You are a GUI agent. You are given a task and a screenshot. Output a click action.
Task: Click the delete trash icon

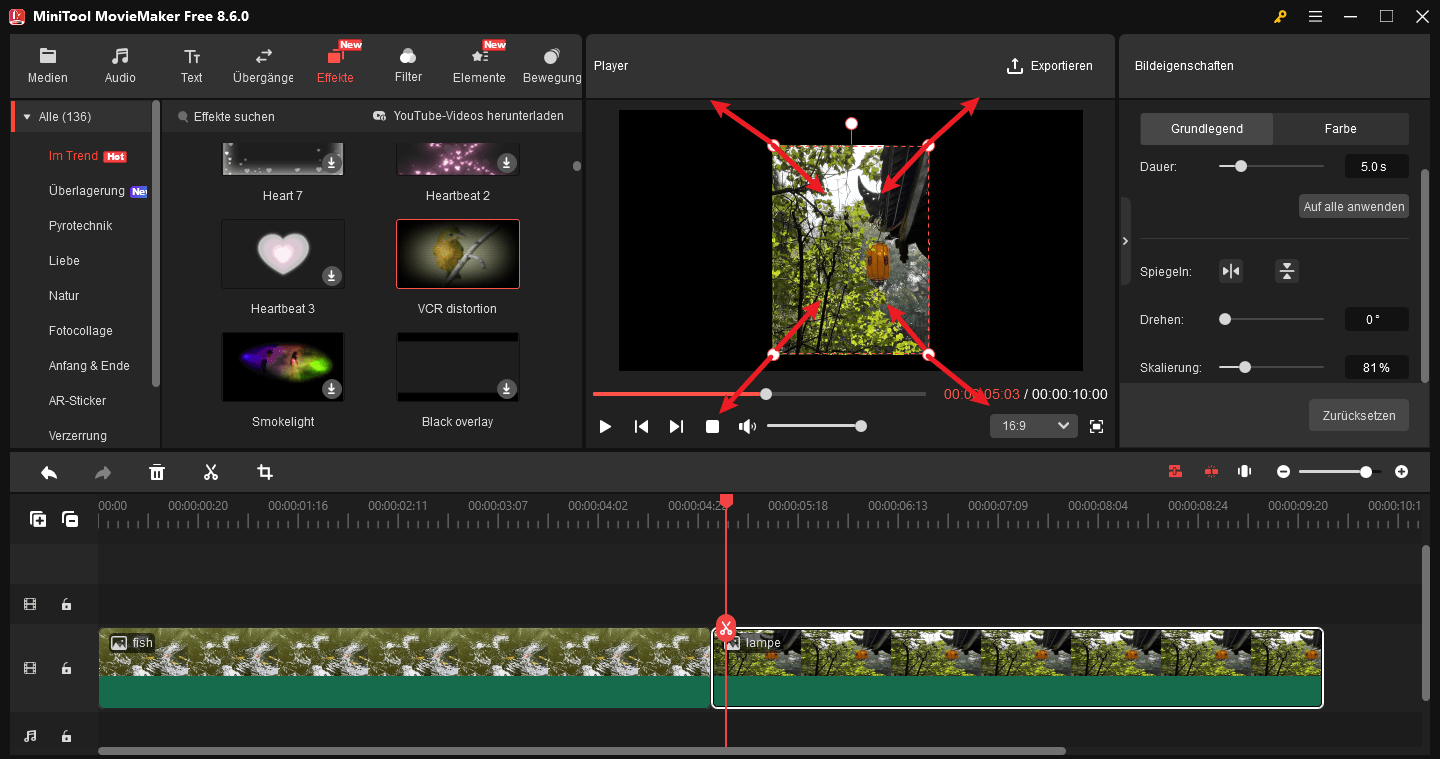click(x=157, y=471)
